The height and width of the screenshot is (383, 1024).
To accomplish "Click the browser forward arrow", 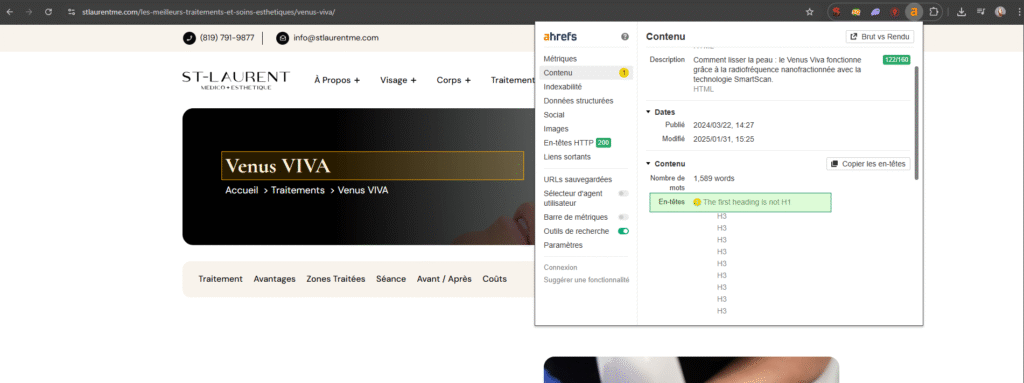I will click(x=29, y=12).
